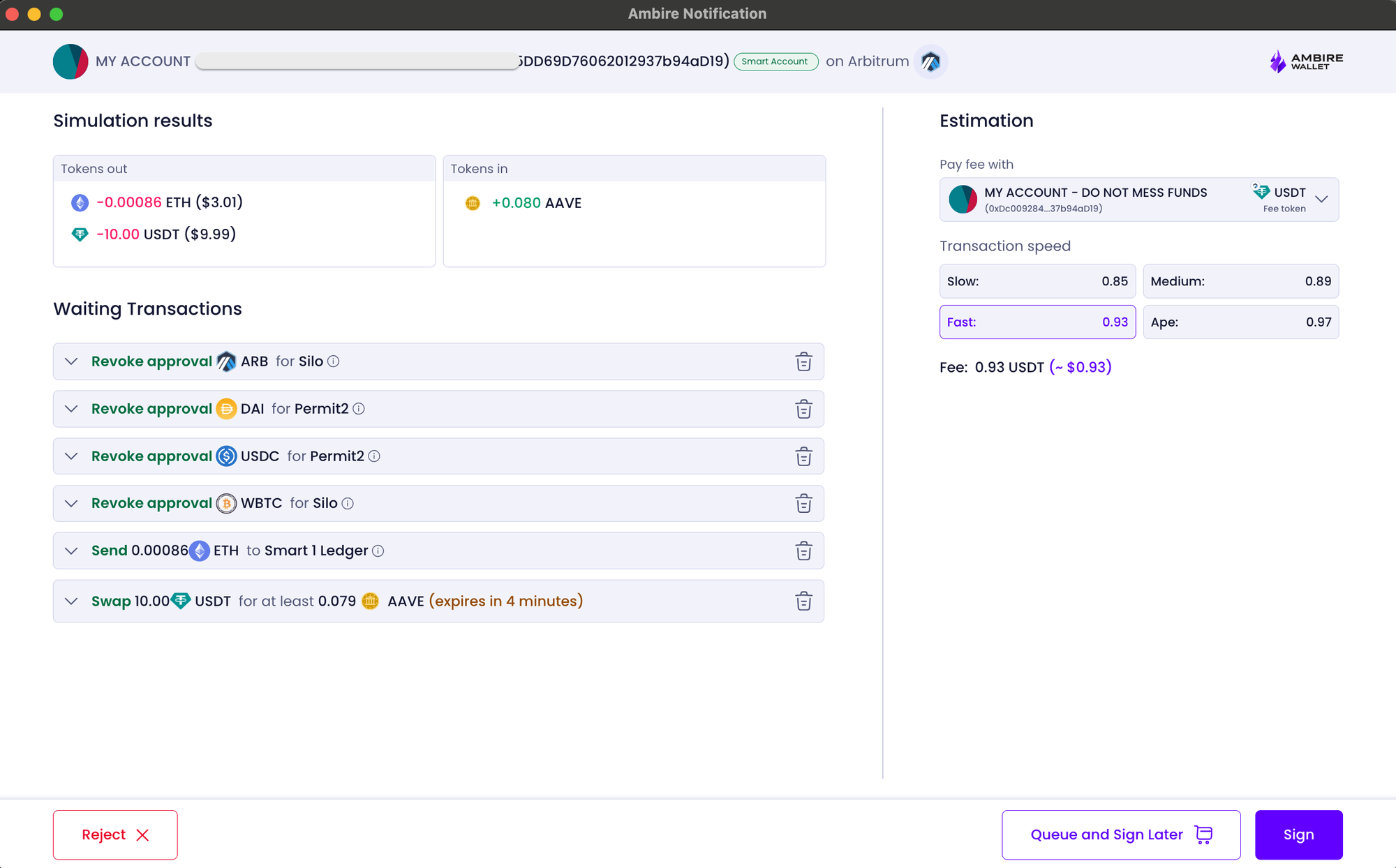1396x868 pixels.
Task: Click the Fee 0.93 USDT summary text
Action: 1025,367
